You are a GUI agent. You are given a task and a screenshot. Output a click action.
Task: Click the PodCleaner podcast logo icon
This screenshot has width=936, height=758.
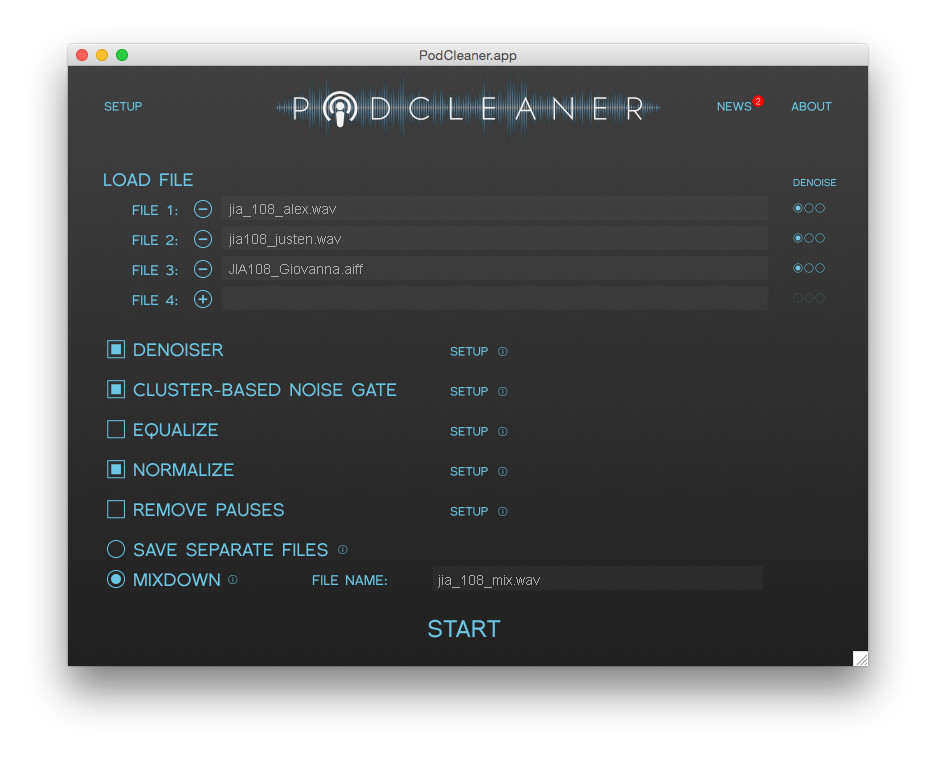(340, 109)
